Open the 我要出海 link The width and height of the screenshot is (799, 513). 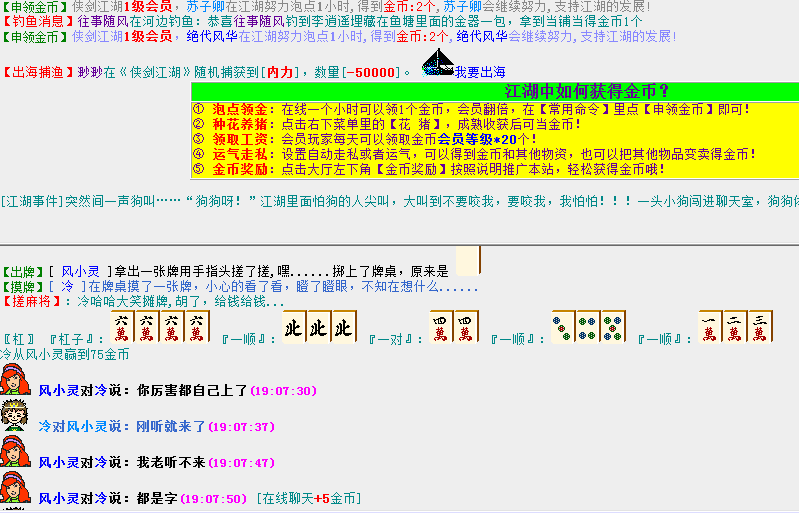pos(480,72)
